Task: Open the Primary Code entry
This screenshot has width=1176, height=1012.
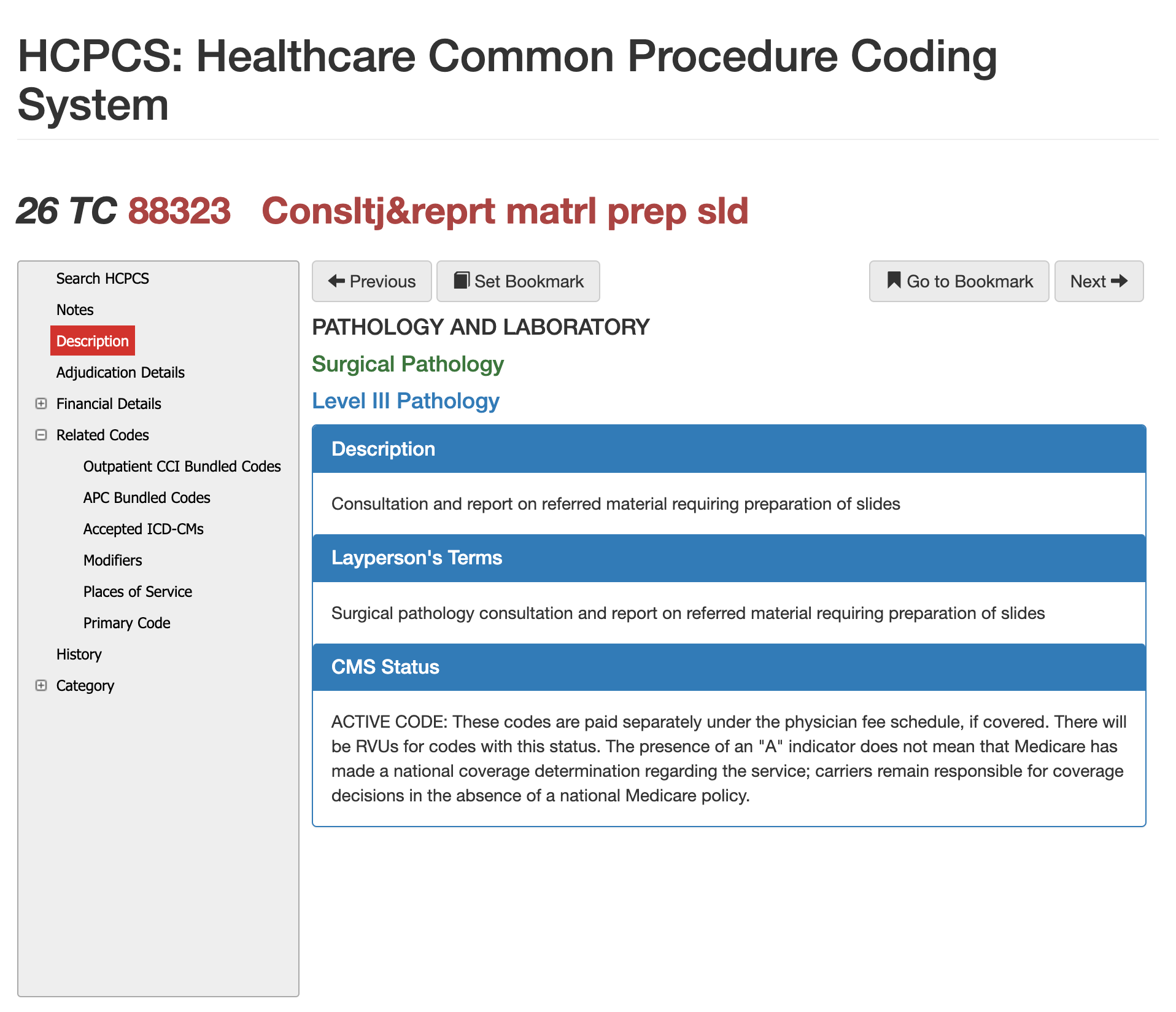Action: [x=126, y=623]
